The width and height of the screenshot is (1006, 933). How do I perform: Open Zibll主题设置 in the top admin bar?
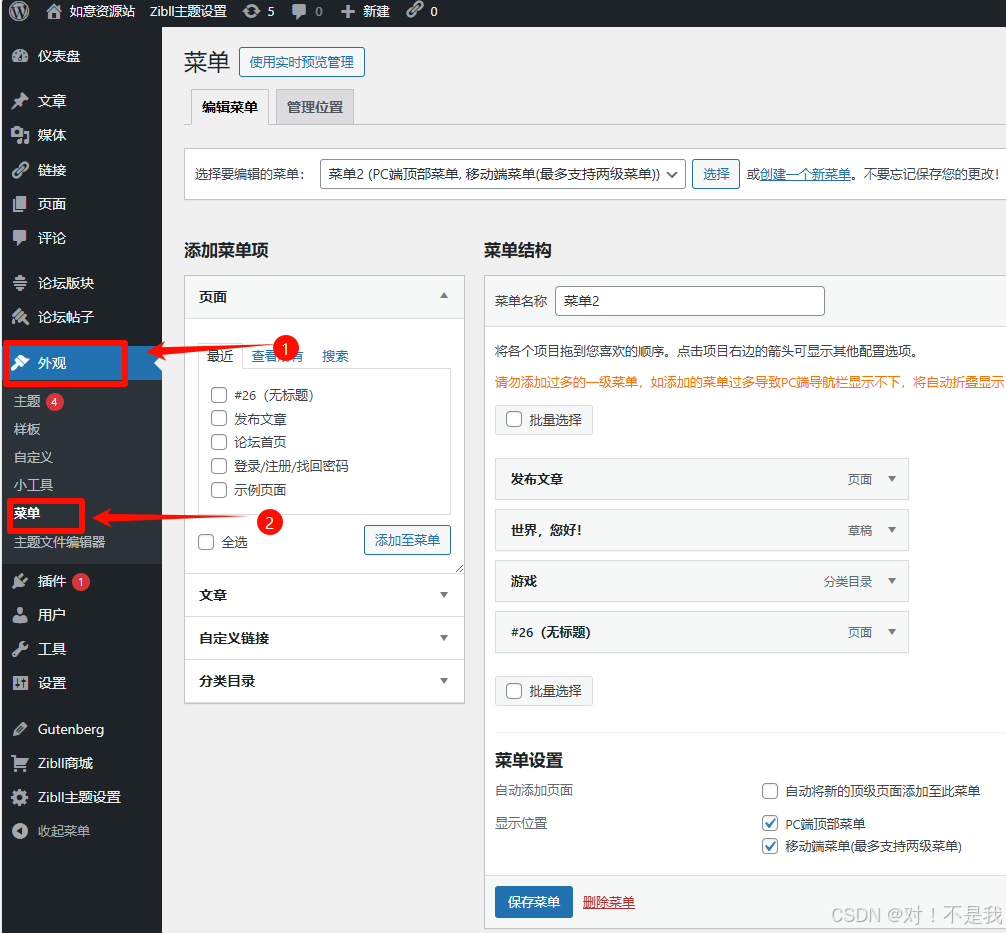(x=188, y=12)
